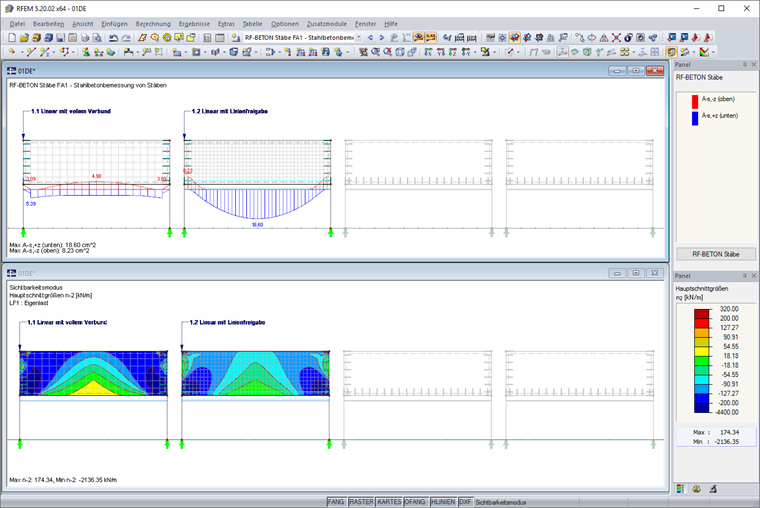The image size is (760, 508).
Task: Click the Undo arrow icon
Action: (113, 37)
